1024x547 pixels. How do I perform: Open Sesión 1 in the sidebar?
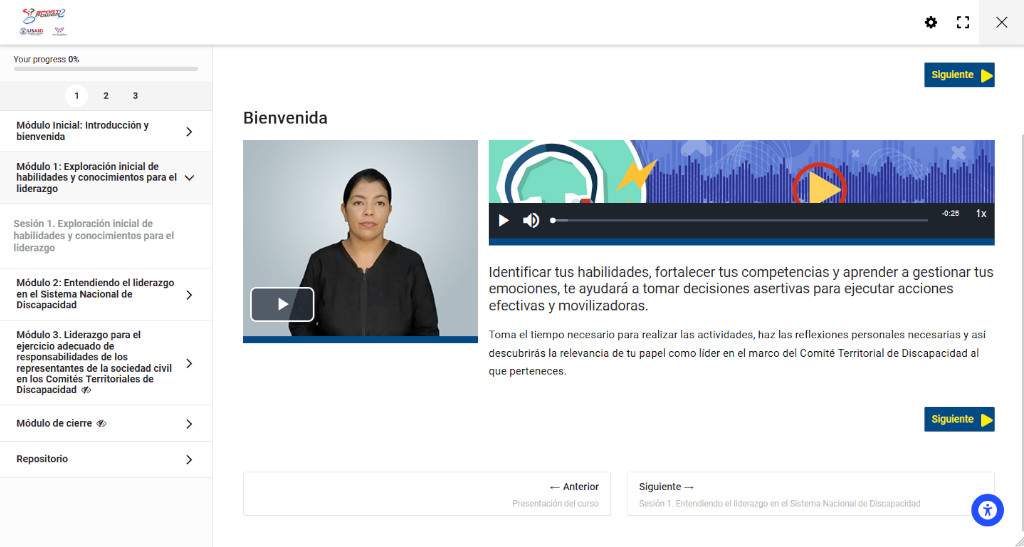point(95,236)
